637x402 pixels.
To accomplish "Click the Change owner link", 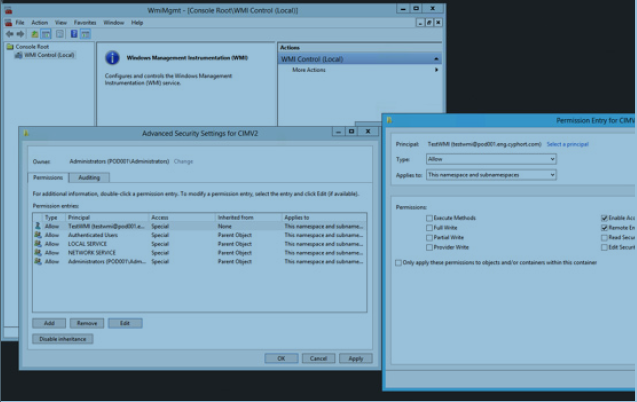I will (183, 162).
